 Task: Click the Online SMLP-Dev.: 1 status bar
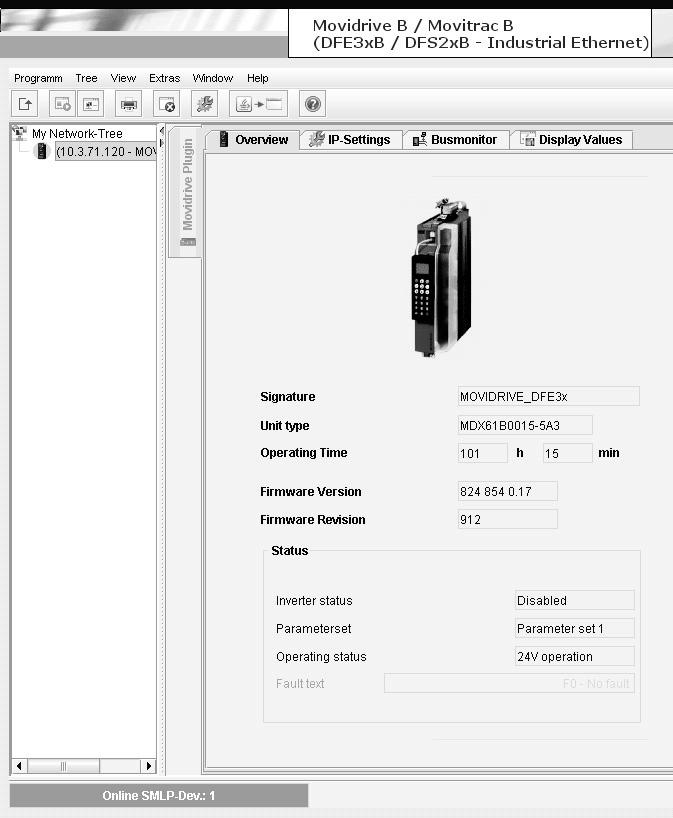[159, 796]
